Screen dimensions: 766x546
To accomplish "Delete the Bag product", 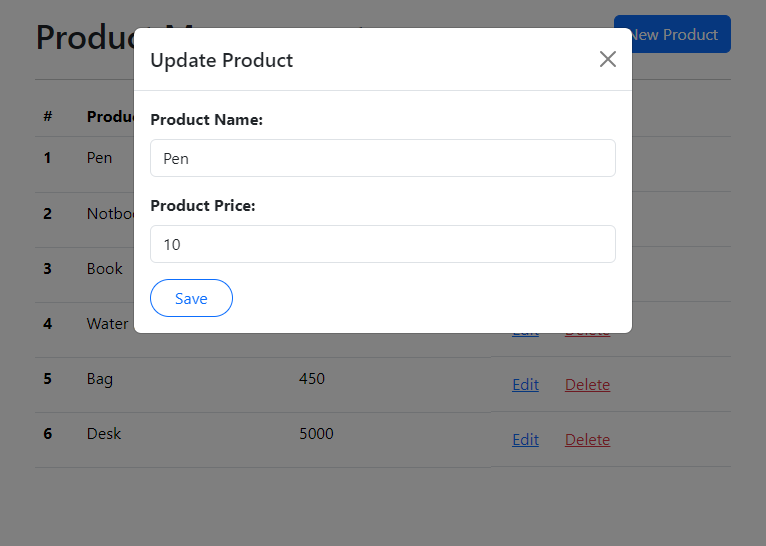I will pyautogui.click(x=587, y=385).
